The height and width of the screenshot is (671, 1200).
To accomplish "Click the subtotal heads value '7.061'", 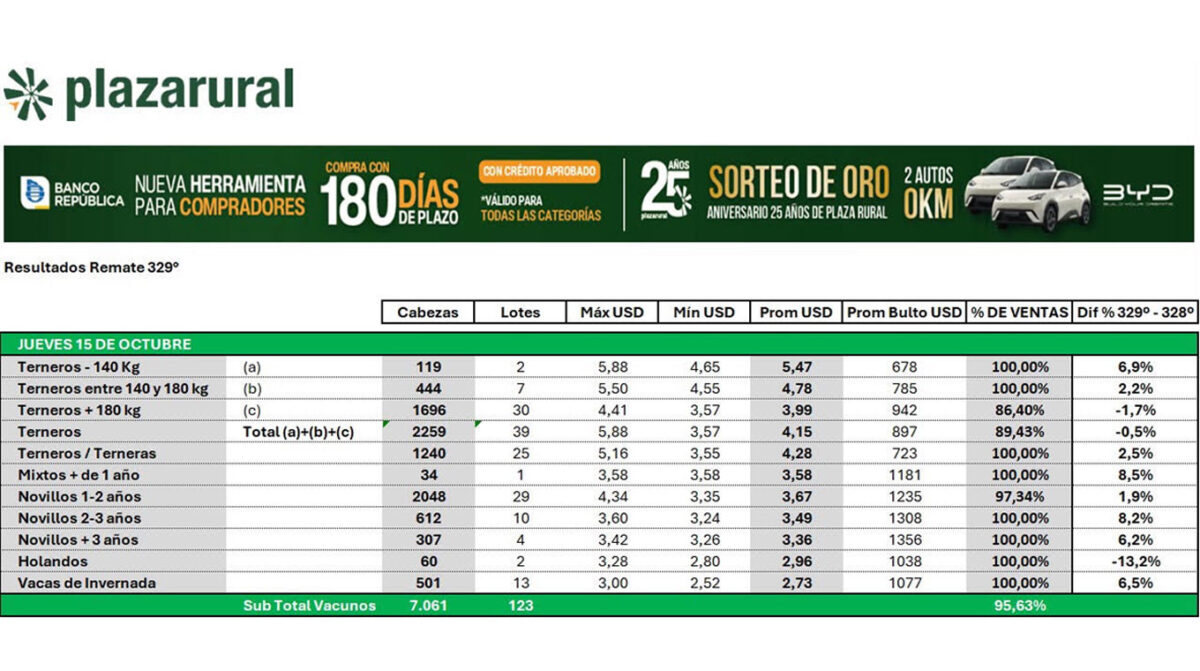I will 428,605.
